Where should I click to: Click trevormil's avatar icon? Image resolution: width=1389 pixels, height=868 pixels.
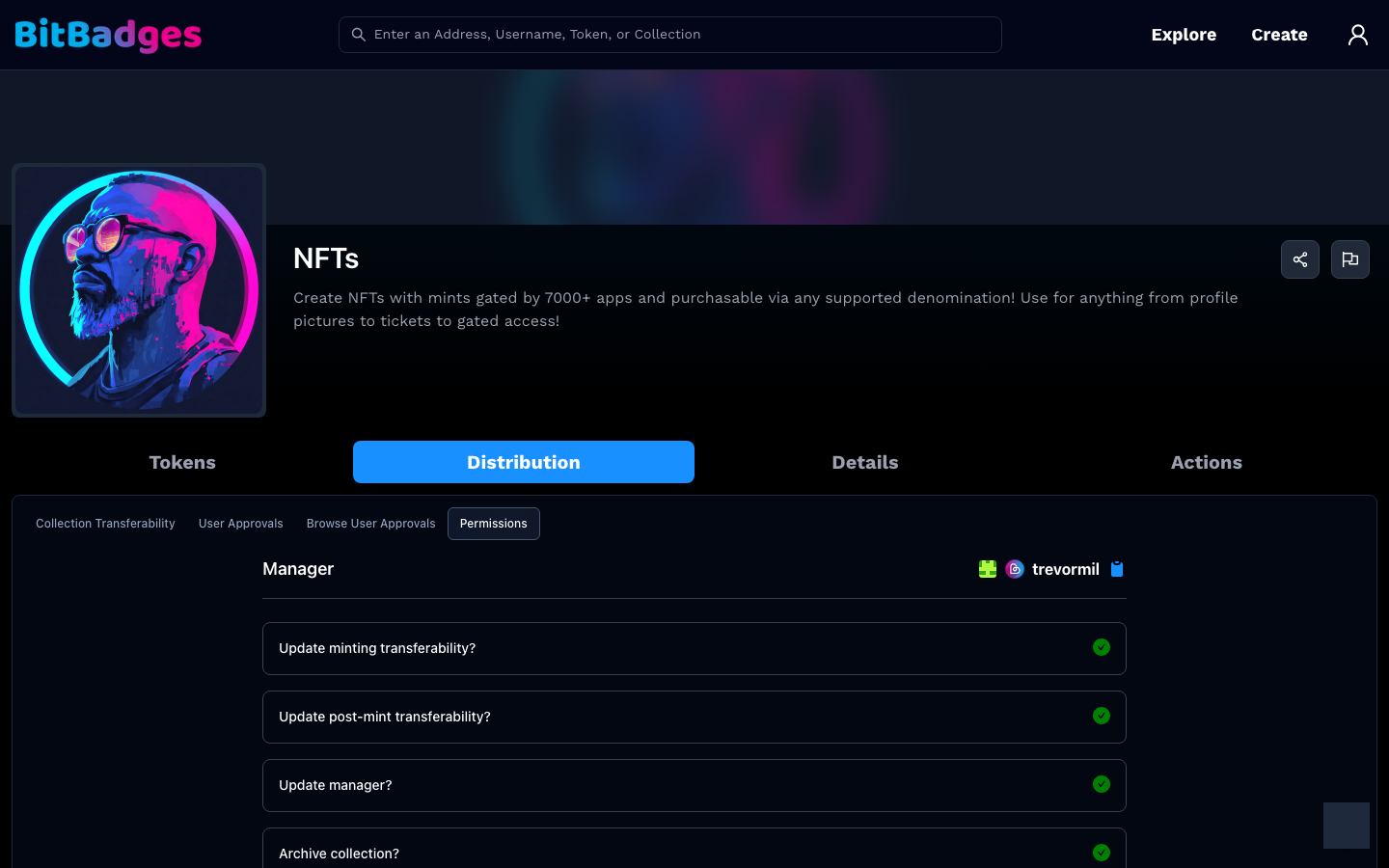coord(1015,569)
